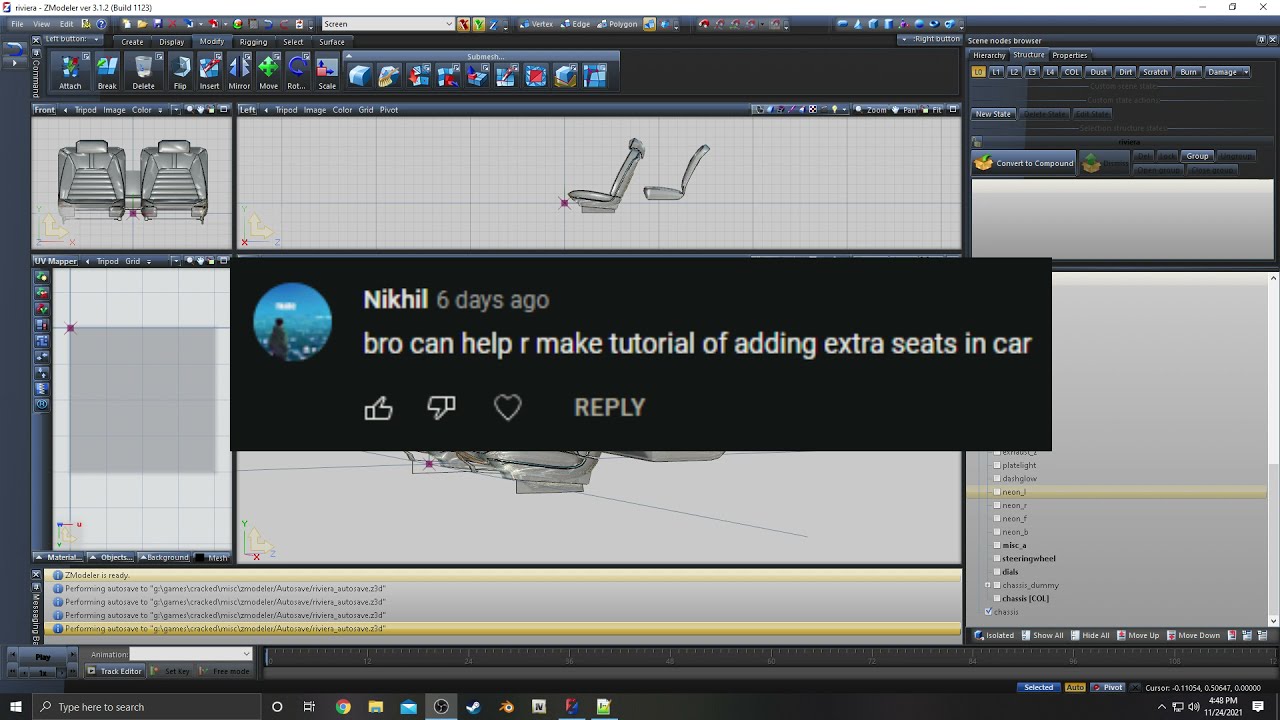
Task: Click the scene tree vertical scrollbar
Action: point(1273,448)
